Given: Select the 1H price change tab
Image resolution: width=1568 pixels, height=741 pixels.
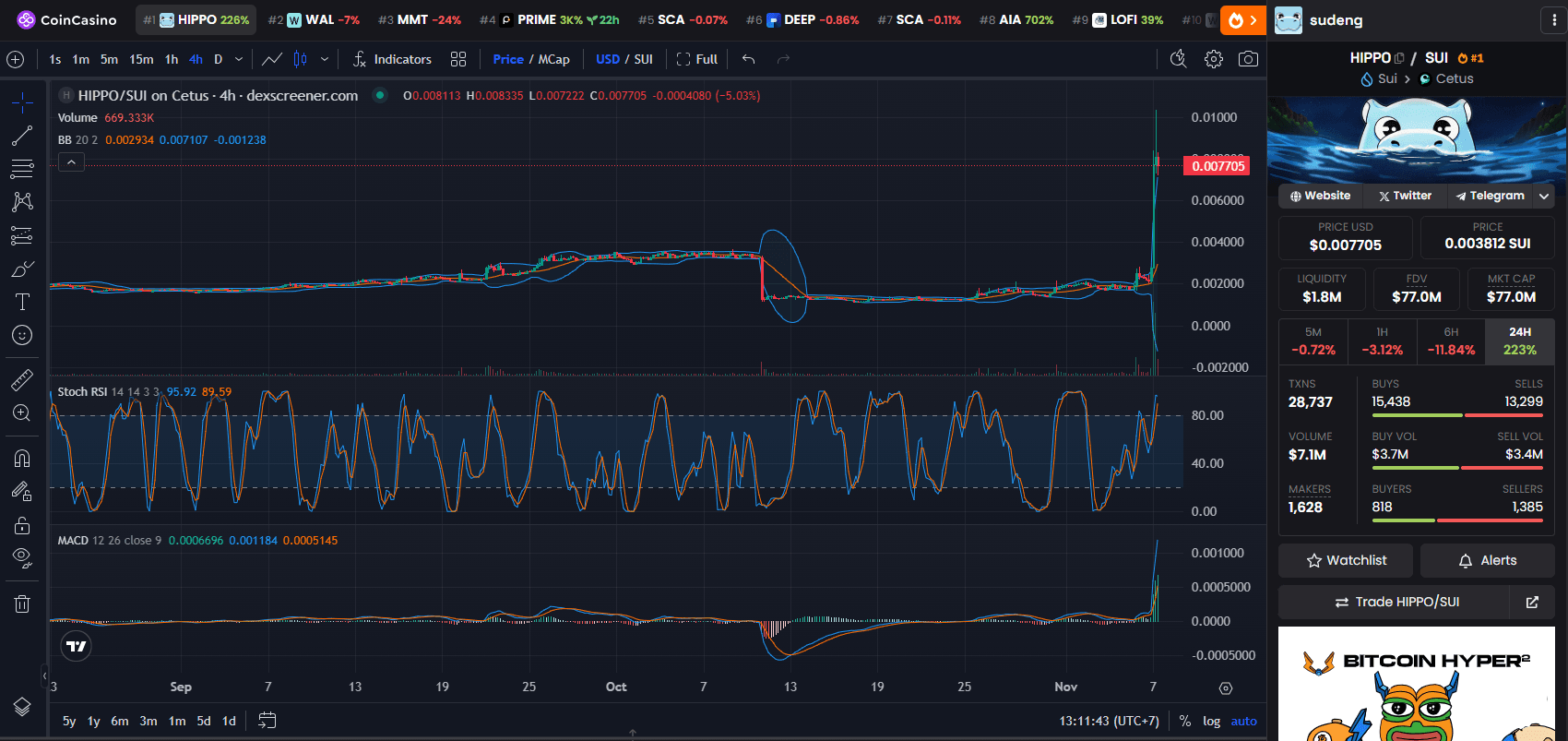Looking at the screenshot, I should coord(1382,341).
